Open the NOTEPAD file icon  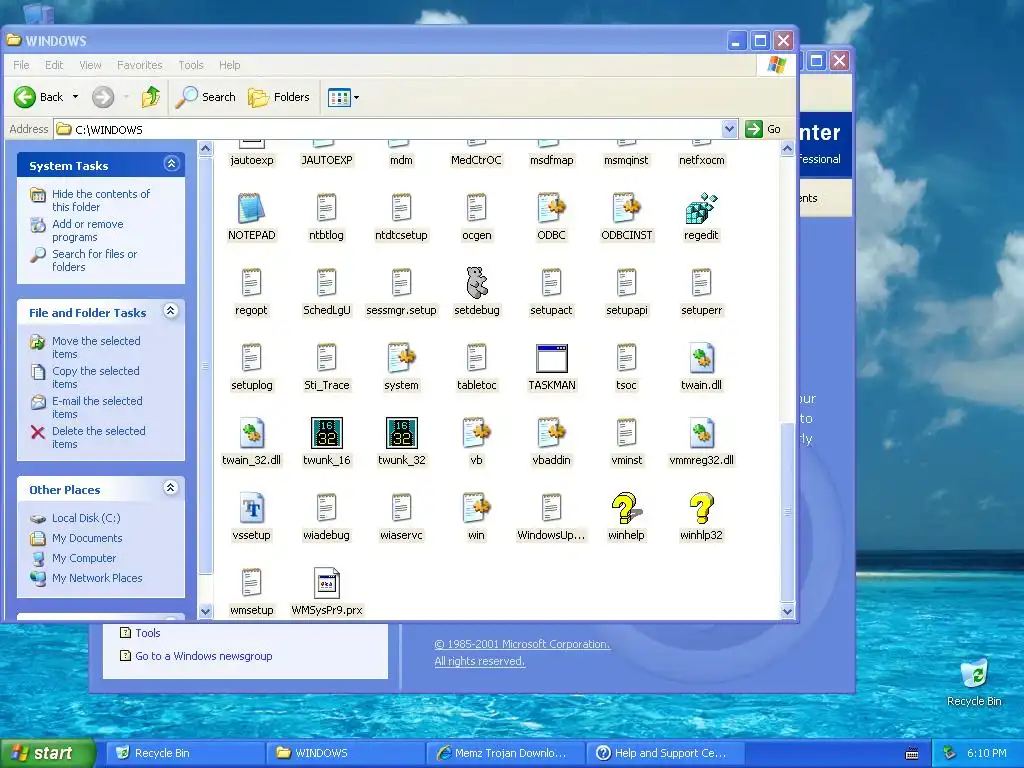(x=251, y=209)
